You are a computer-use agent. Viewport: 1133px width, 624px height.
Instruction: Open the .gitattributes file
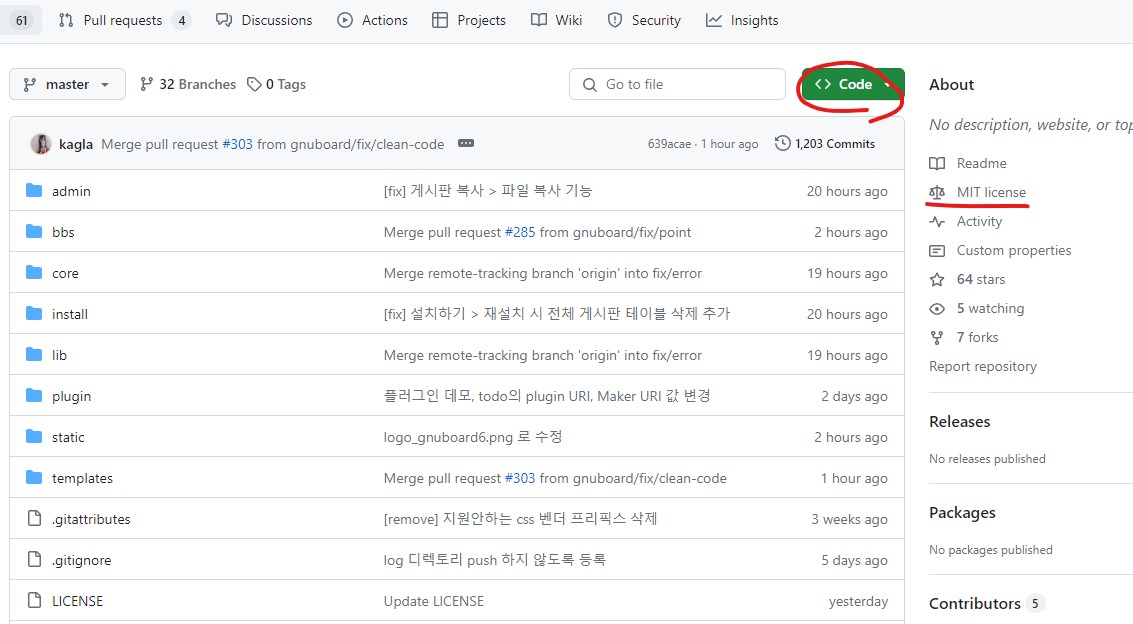coord(91,519)
